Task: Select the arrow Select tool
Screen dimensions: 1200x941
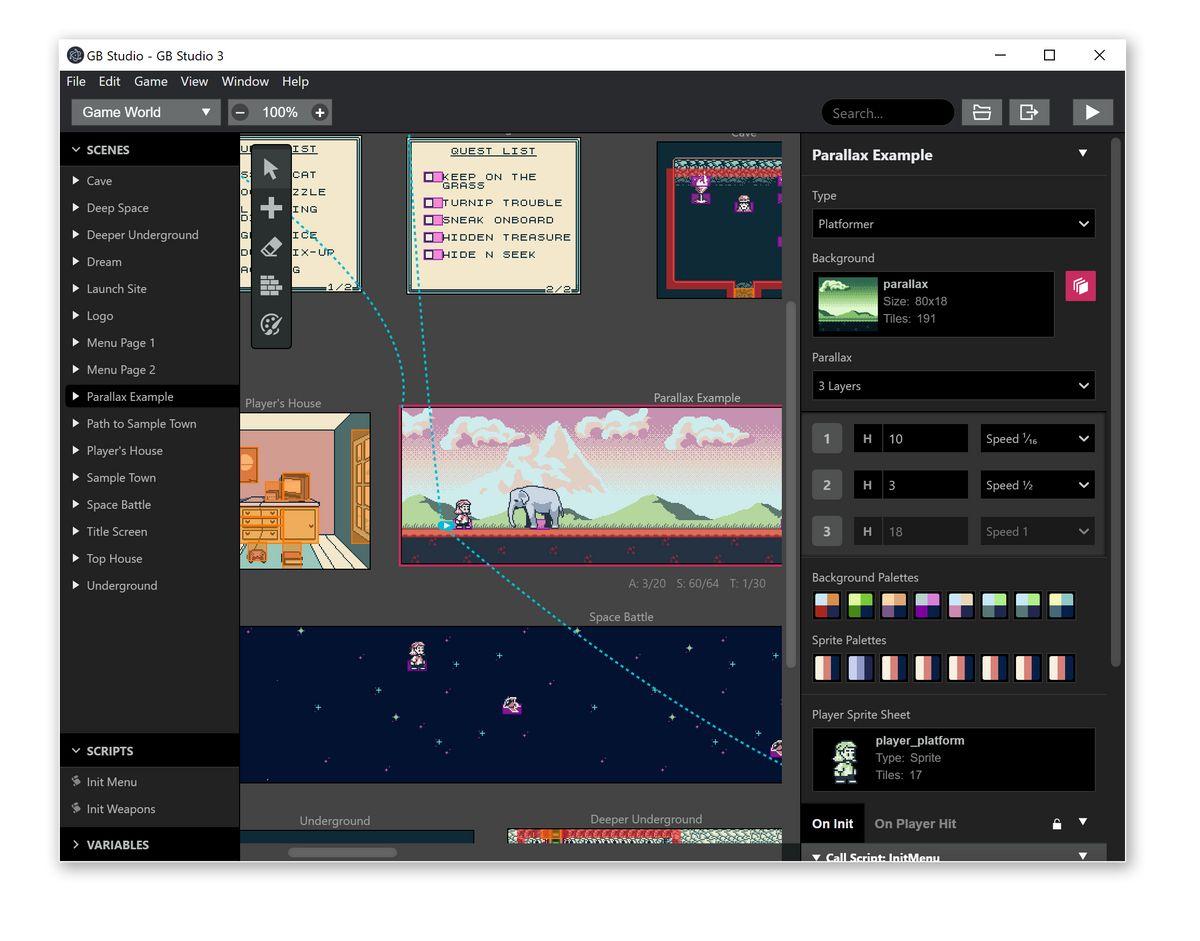Action: pos(271,169)
